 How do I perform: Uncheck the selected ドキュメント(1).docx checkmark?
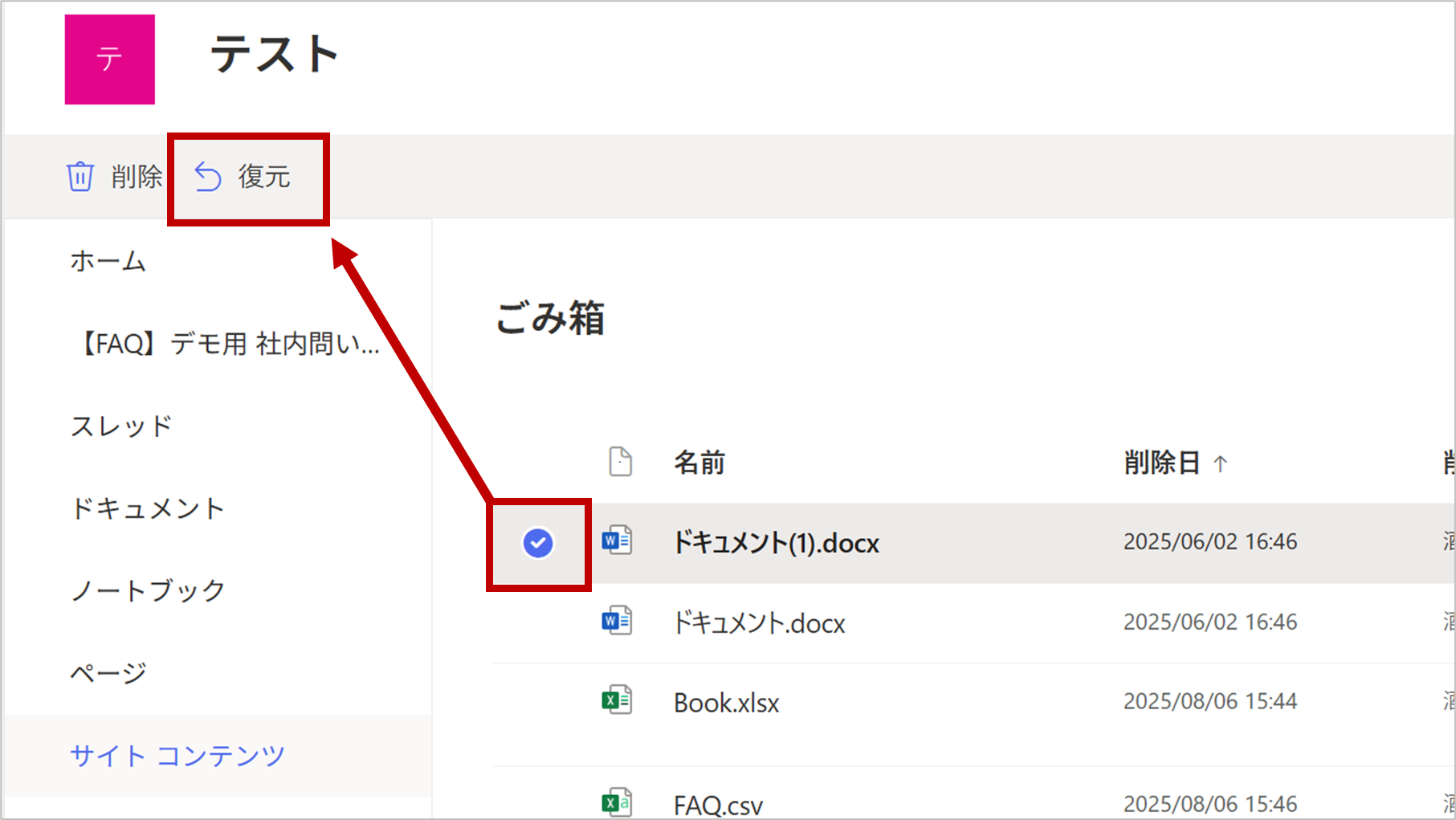pyautogui.click(x=538, y=544)
